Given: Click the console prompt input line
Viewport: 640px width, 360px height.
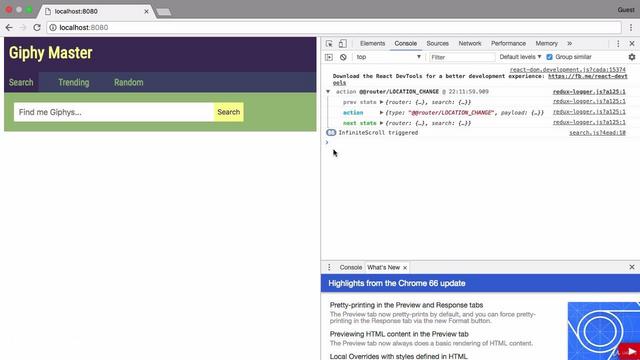Looking at the screenshot, I should coord(480,142).
